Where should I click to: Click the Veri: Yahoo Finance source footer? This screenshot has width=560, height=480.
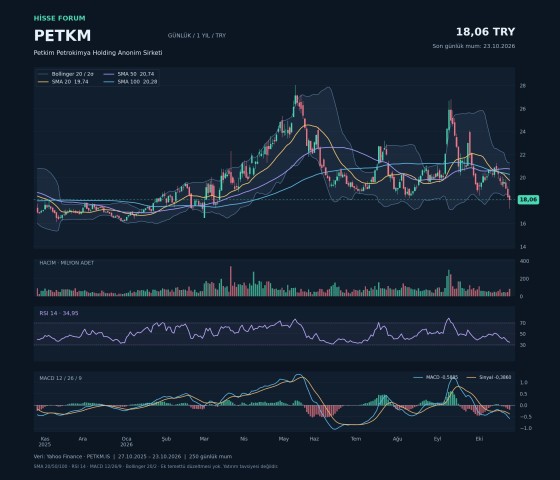pos(133,456)
